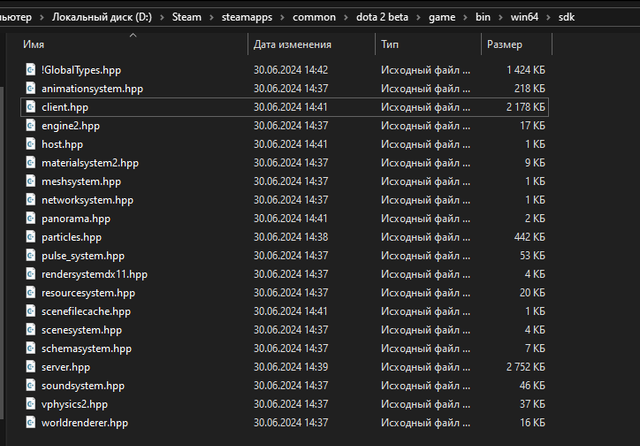Expand chevron after Steam breadcrumb

click(x=211, y=18)
